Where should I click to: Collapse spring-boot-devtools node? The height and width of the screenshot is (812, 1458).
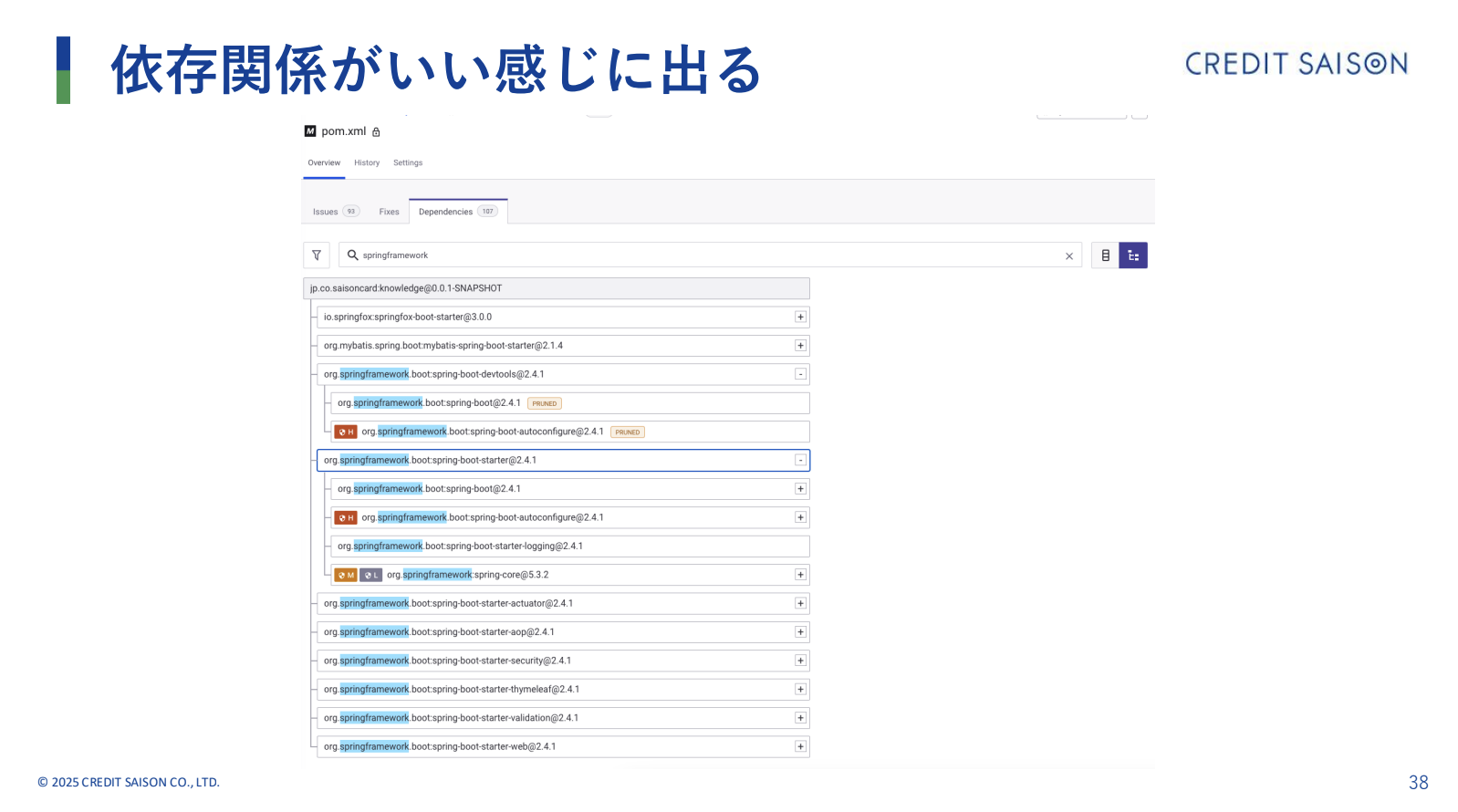(800, 375)
